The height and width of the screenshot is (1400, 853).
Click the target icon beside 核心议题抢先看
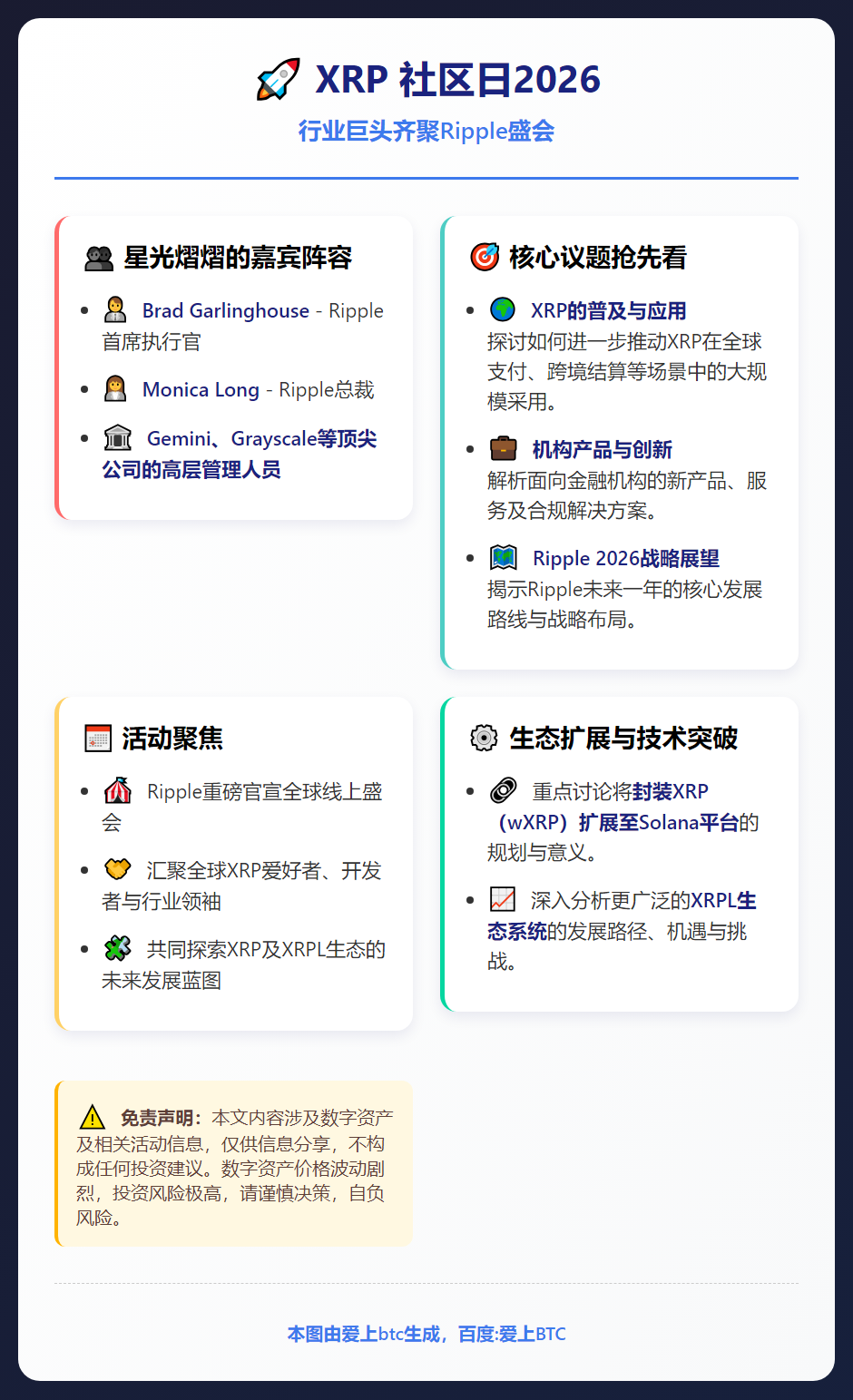pyautogui.click(x=485, y=258)
